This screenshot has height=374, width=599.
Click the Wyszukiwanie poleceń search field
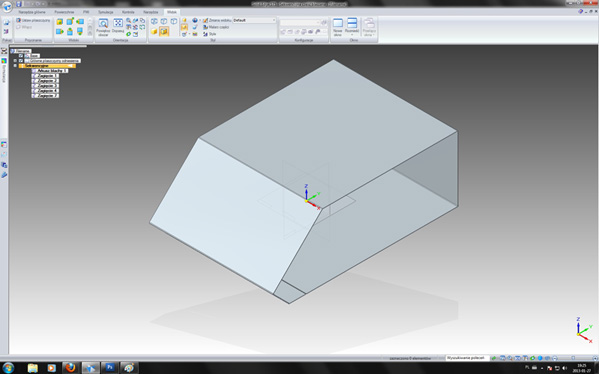(x=467, y=358)
